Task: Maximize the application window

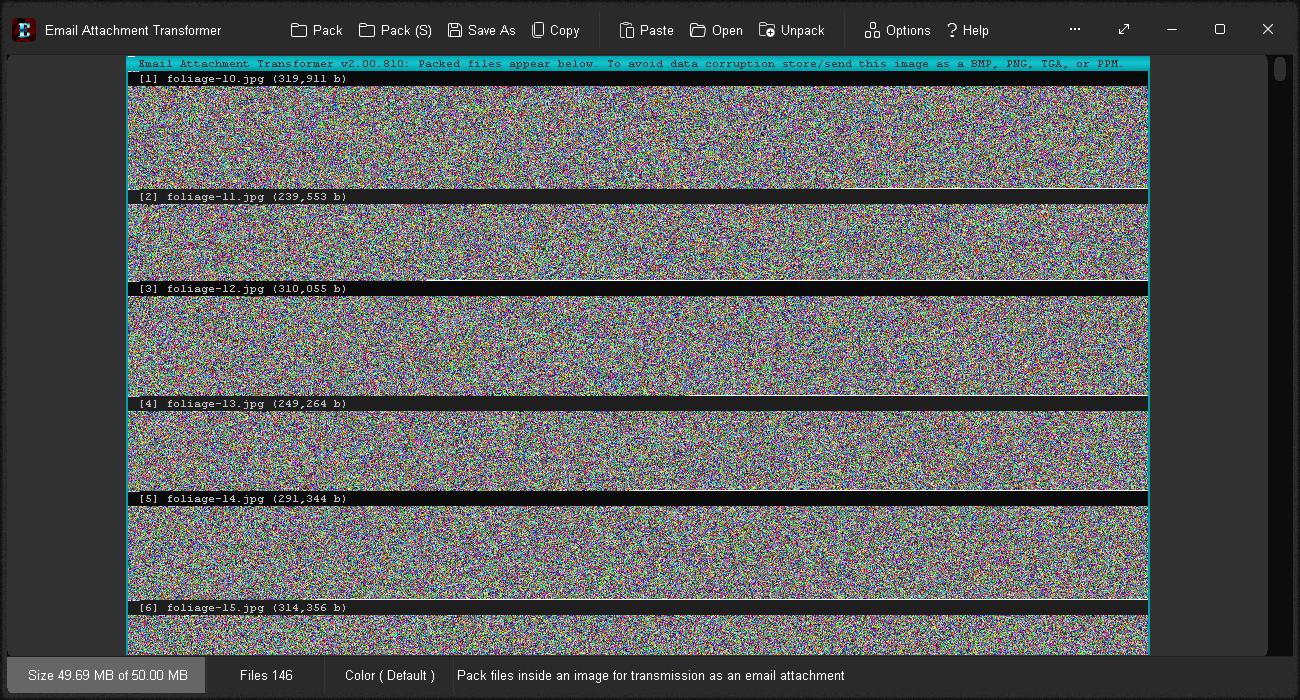Action: pyautogui.click(x=1219, y=29)
